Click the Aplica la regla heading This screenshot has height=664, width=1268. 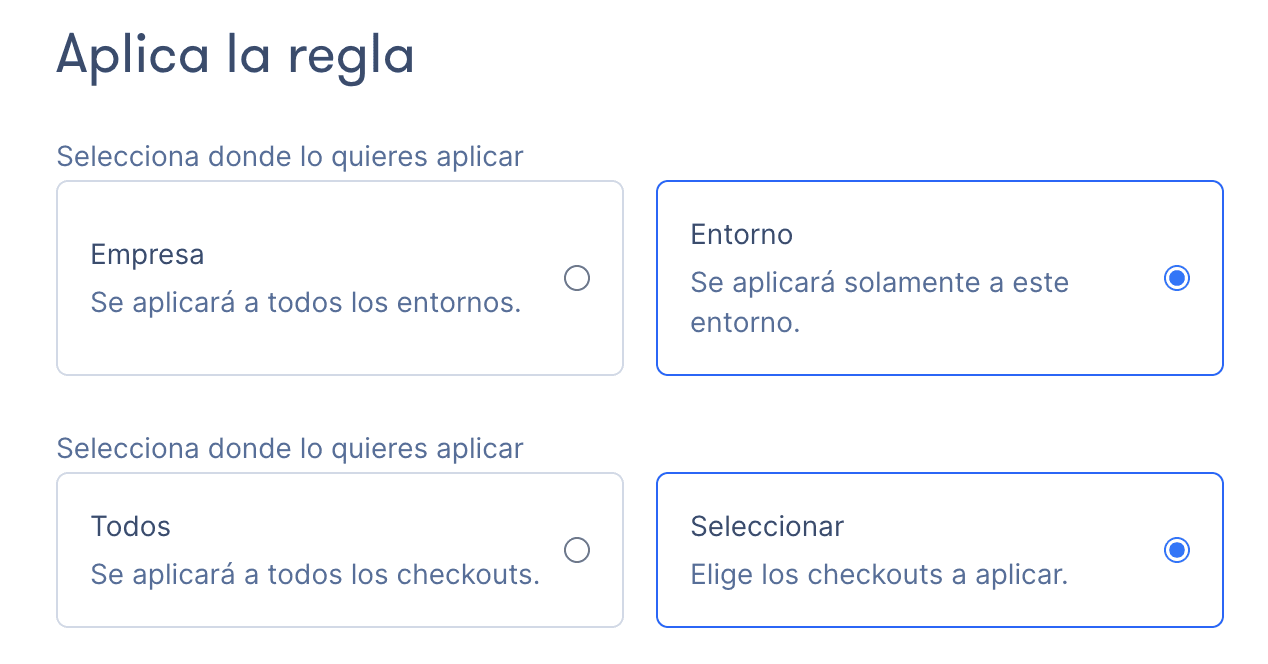point(235,56)
